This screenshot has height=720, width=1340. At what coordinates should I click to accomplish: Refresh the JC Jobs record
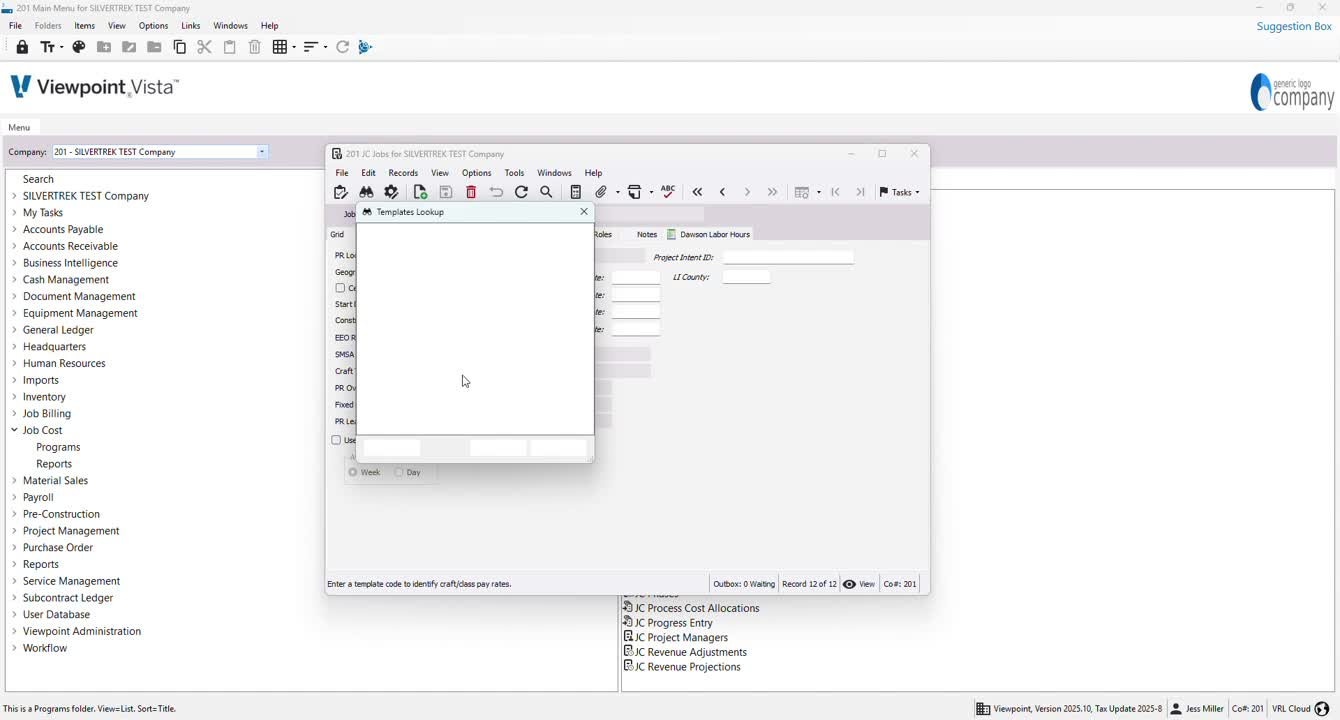click(x=521, y=192)
